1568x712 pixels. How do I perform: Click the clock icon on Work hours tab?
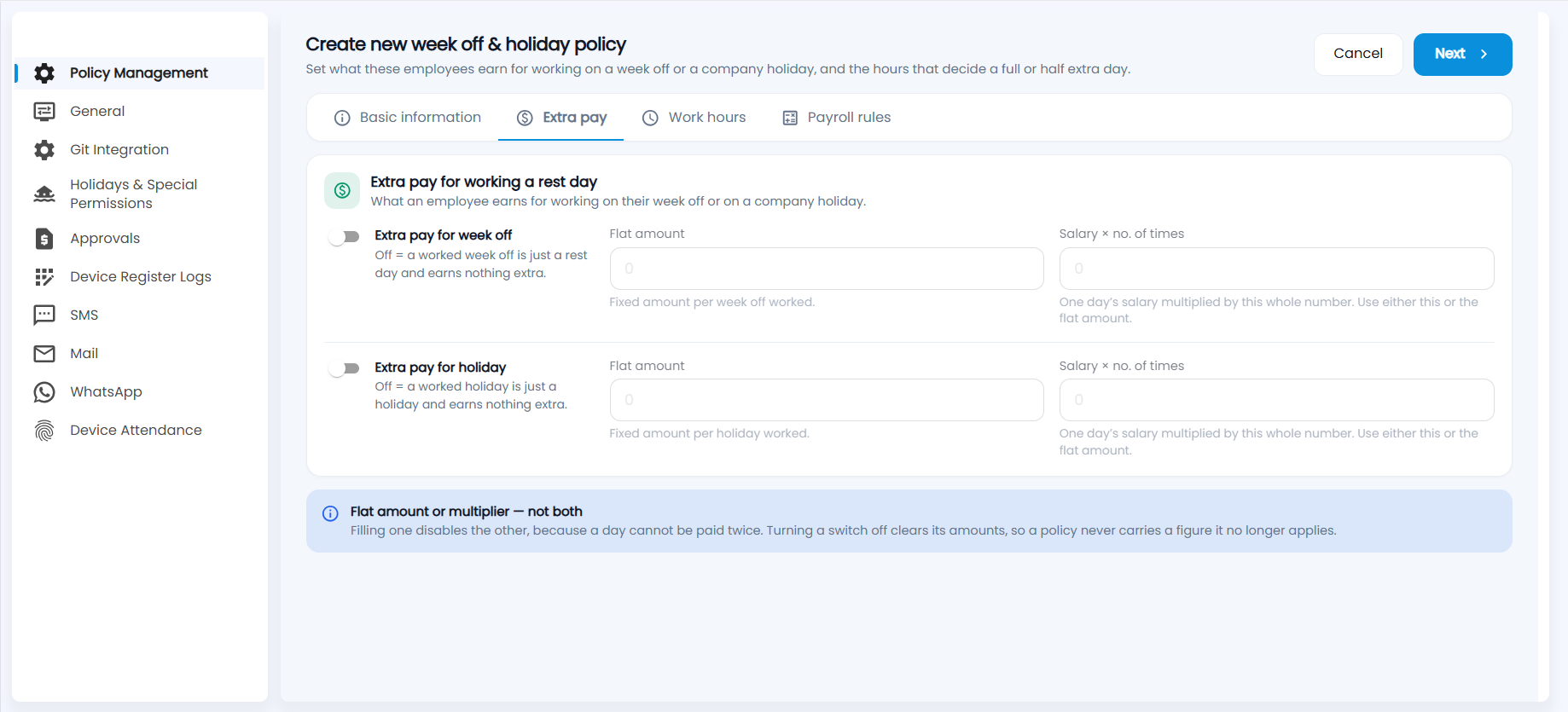tap(651, 118)
